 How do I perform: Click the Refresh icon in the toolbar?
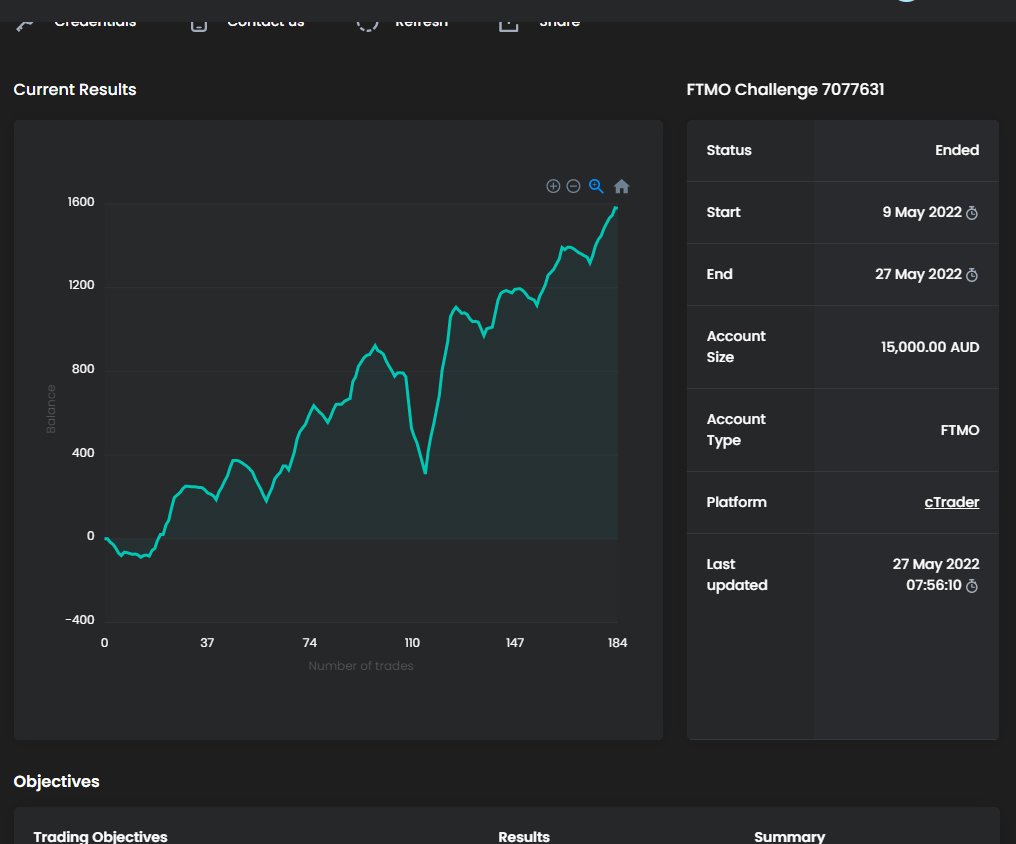point(367,20)
